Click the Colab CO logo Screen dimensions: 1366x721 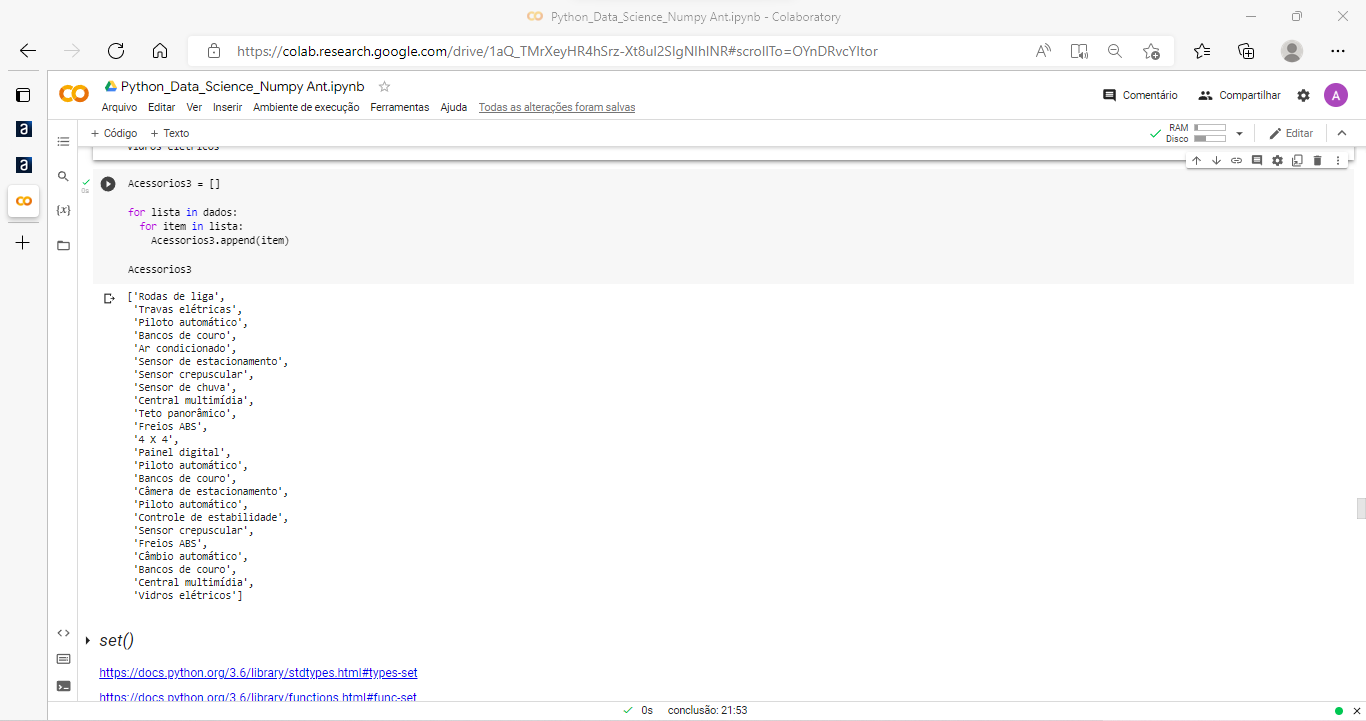click(x=74, y=94)
